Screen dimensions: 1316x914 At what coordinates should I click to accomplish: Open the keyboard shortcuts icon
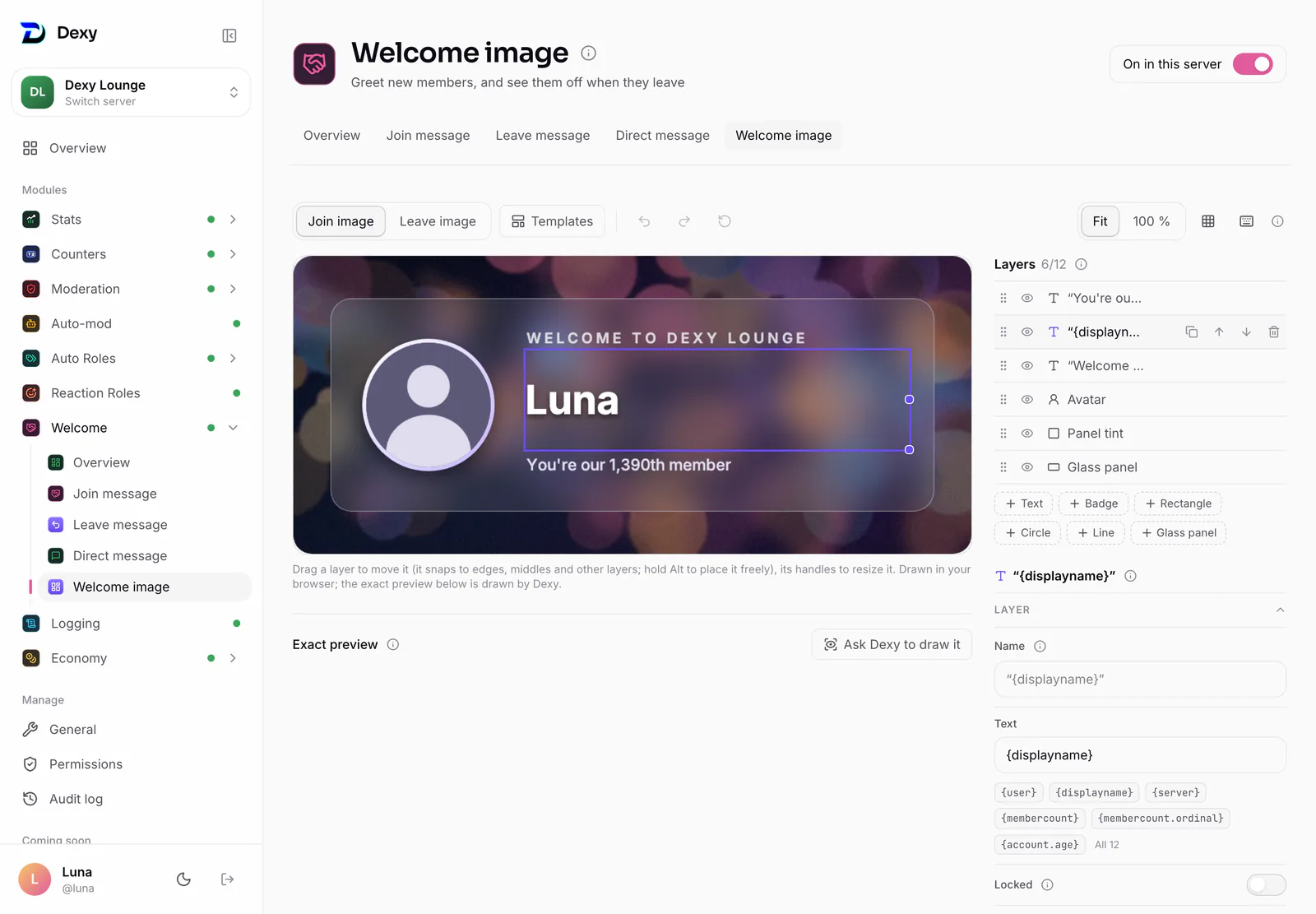click(1247, 221)
